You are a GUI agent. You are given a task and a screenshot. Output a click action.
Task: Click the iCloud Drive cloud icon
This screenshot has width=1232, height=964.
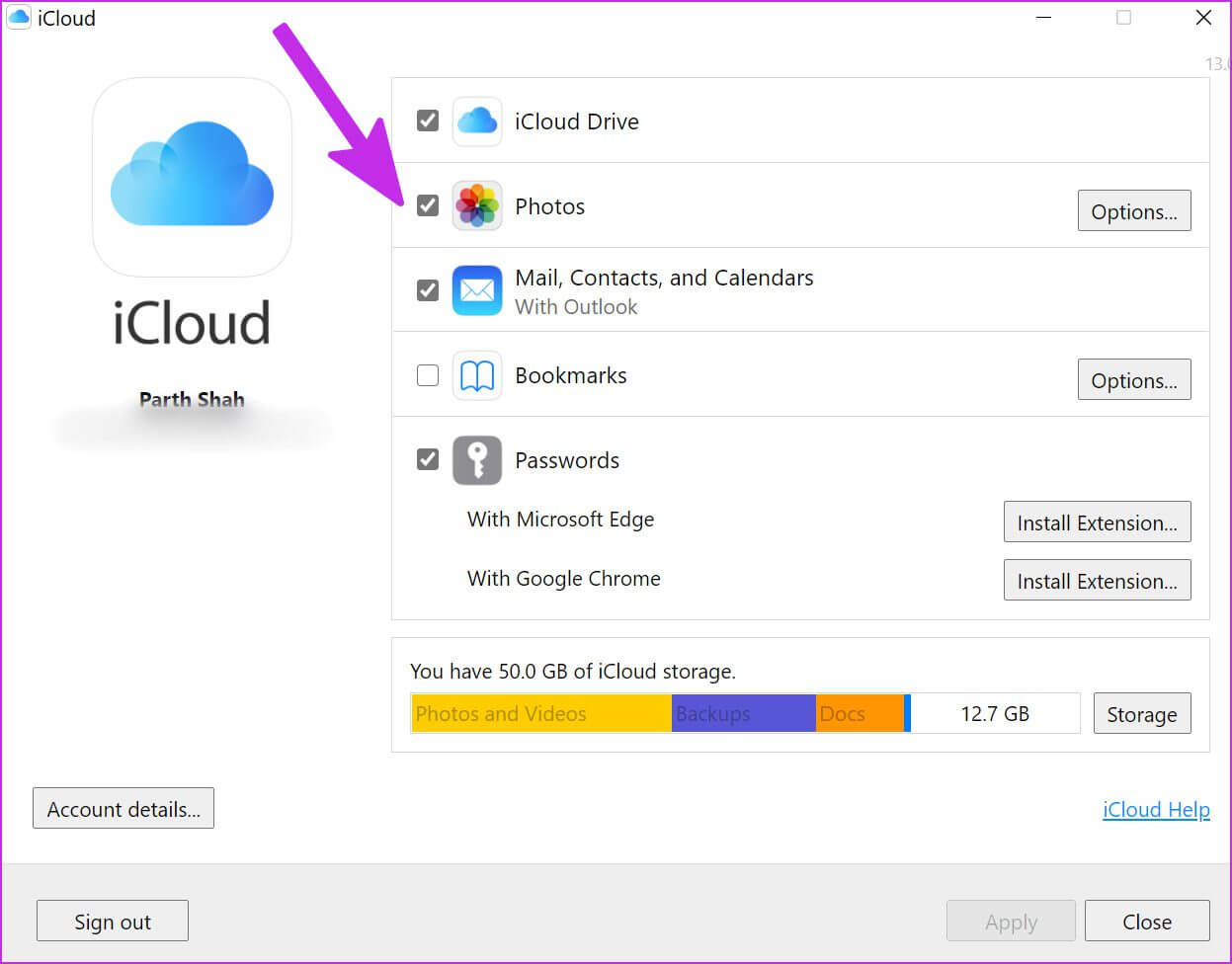coord(477,121)
